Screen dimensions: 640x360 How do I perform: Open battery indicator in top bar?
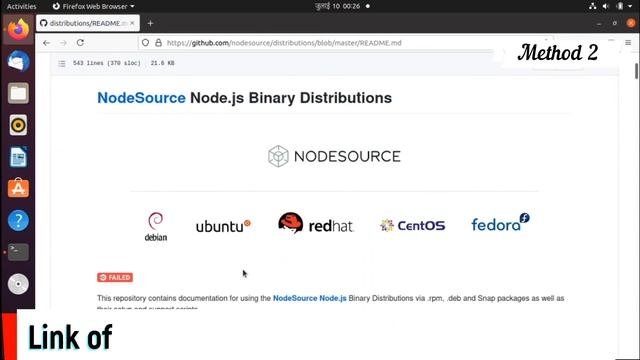(x=620, y=6)
